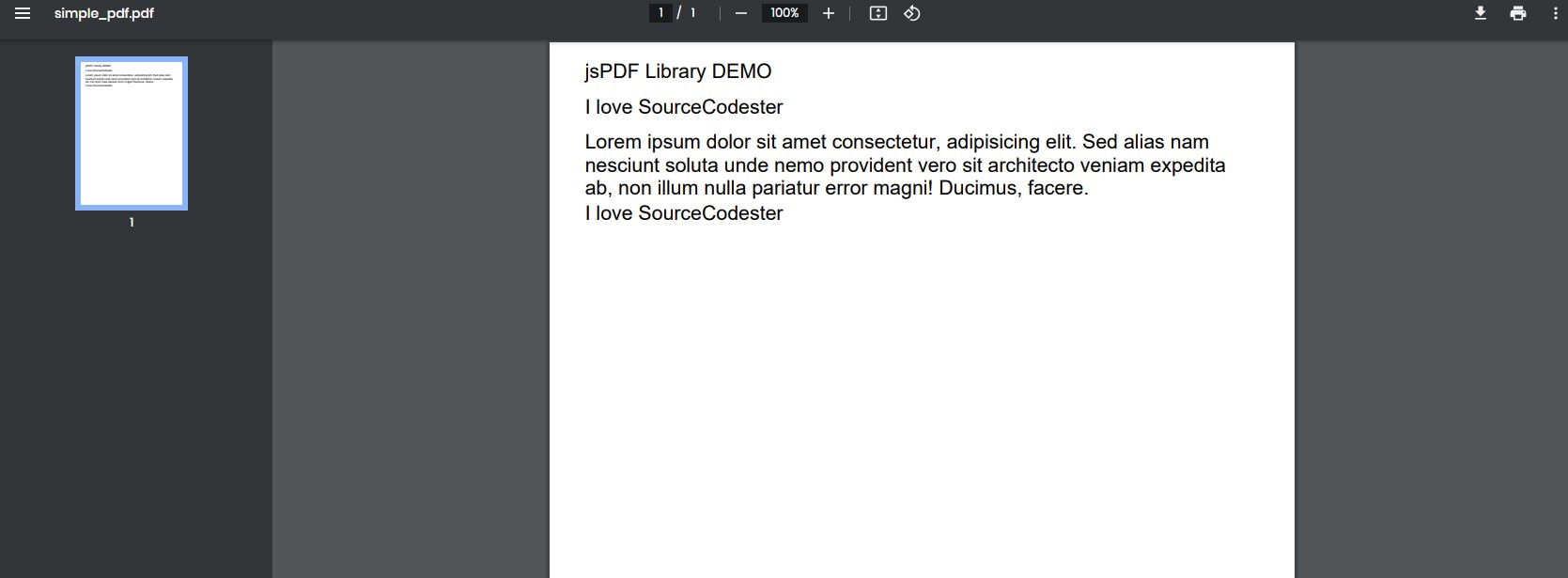Click the zoom out minus icon
The width and height of the screenshot is (1568, 578).
coord(740,13)
